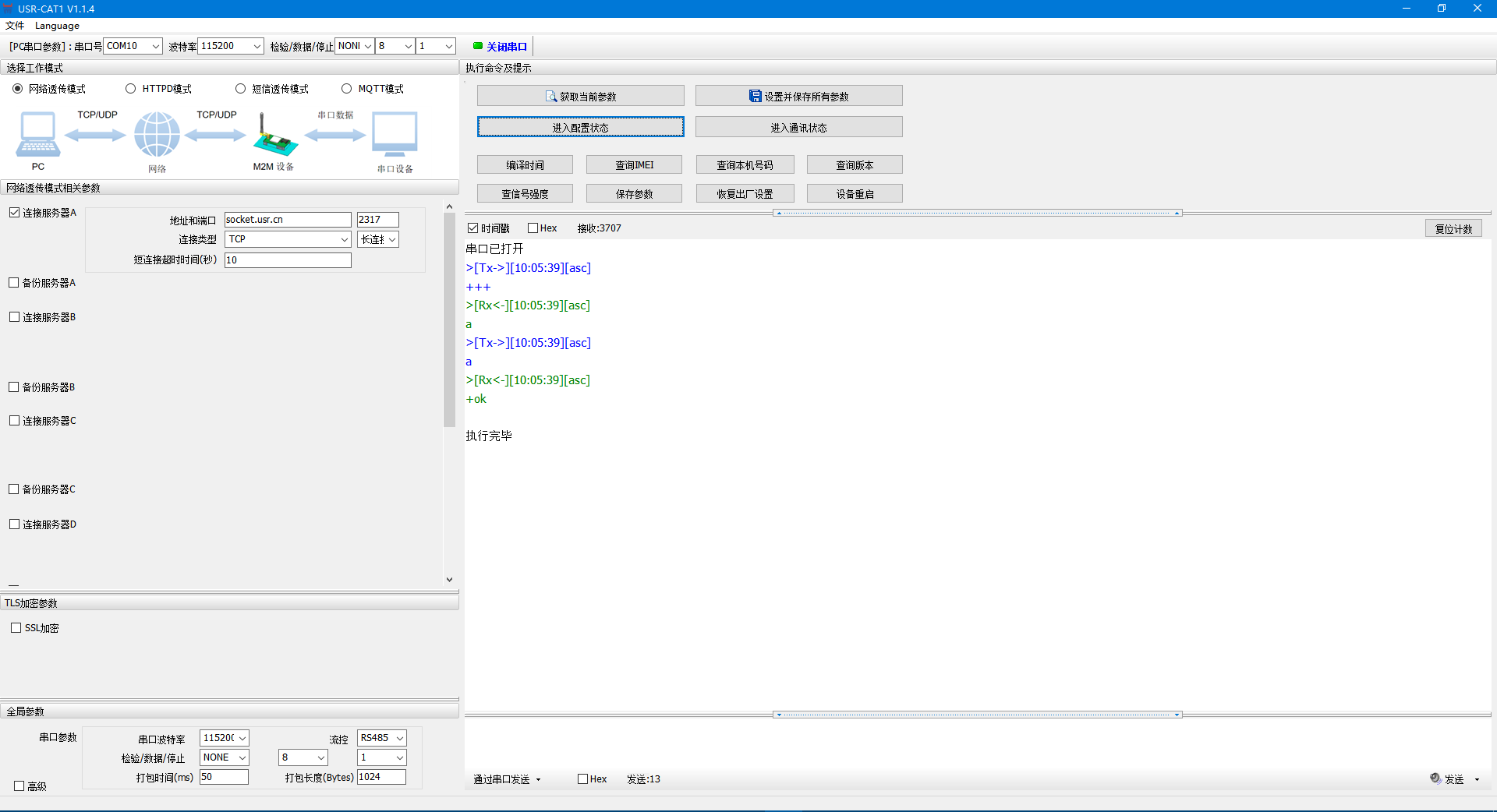Click the network globe icon

[x=157, y=134]
